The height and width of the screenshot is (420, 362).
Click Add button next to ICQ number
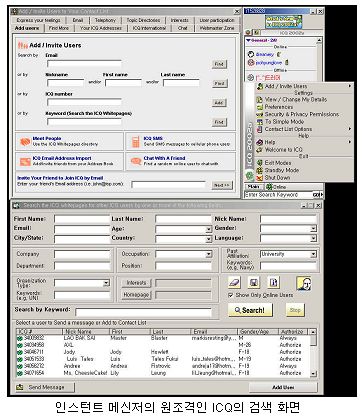[219, 103]
